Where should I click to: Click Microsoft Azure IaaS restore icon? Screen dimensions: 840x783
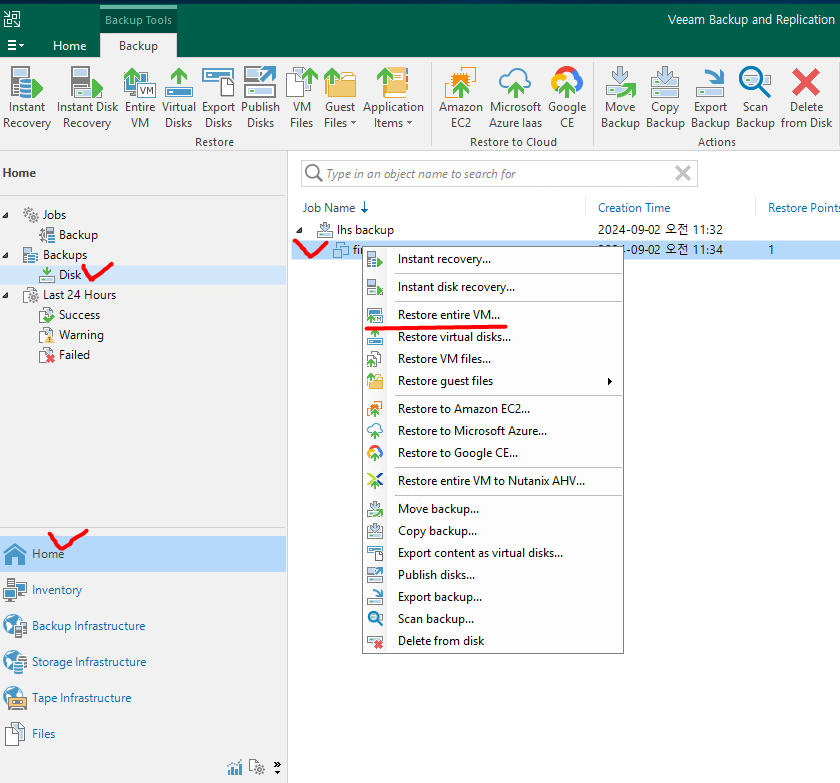(x=515, y=98)
